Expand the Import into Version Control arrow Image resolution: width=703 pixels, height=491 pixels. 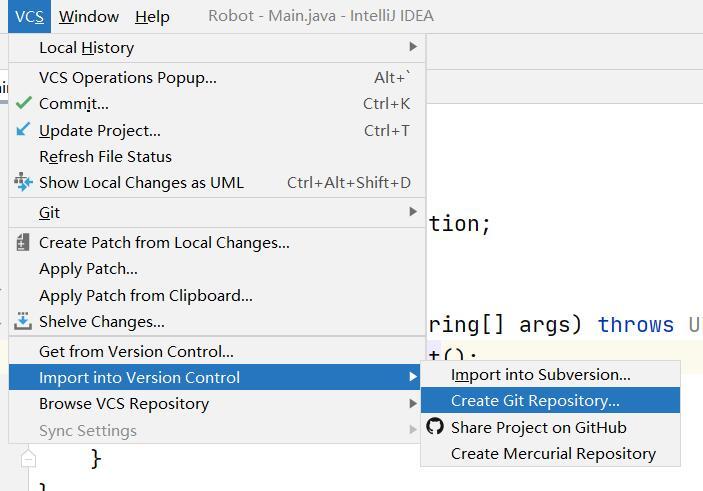pyautogui.click(x=413, y=377)
